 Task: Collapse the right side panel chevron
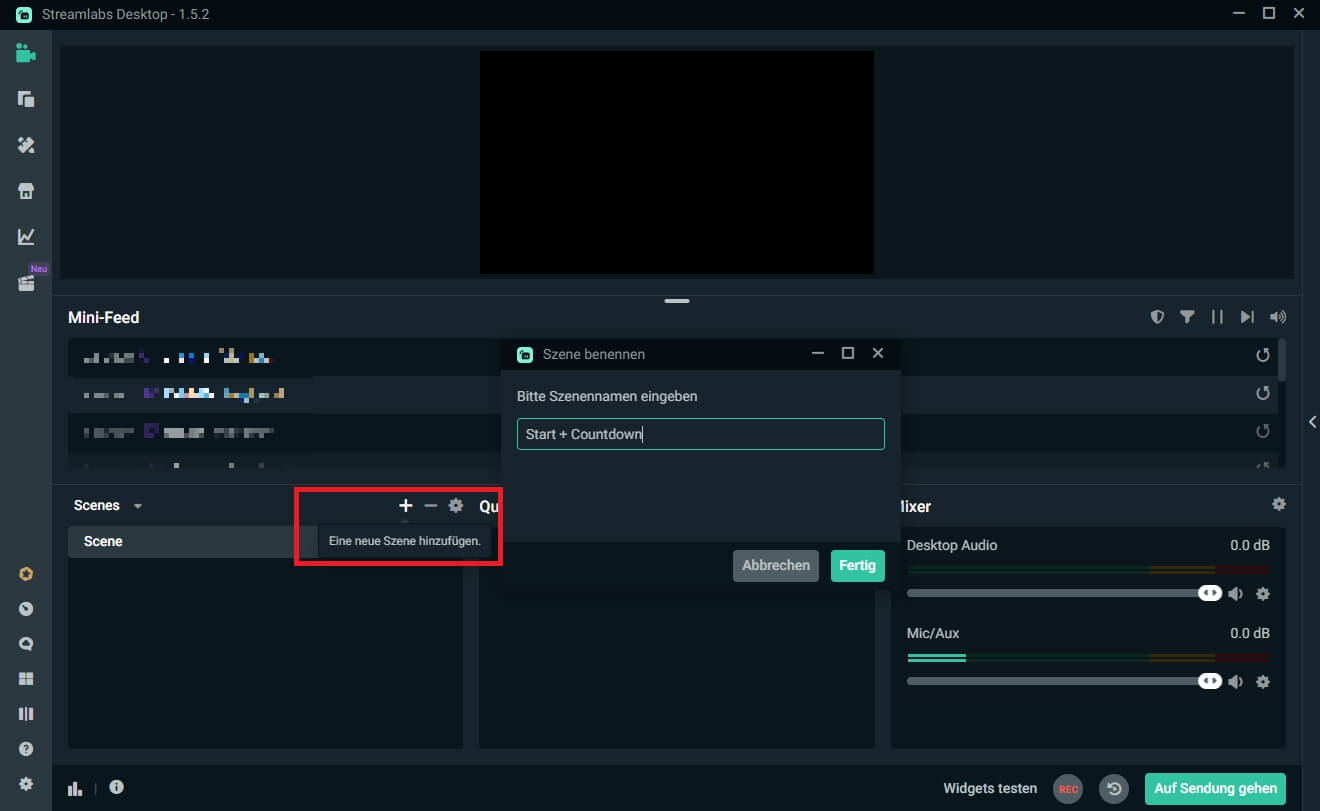1313,421
